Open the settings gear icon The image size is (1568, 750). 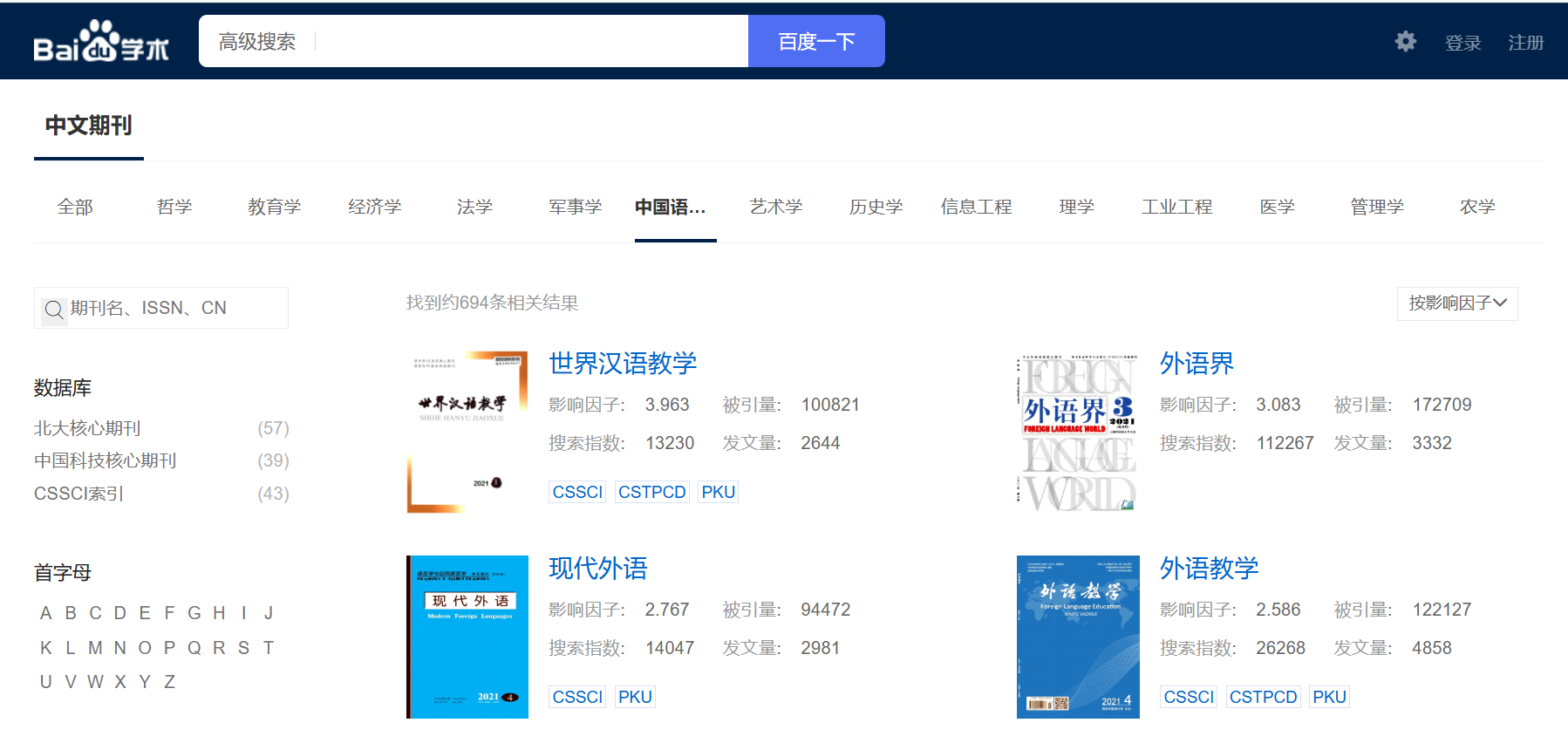click(1405, 41)
